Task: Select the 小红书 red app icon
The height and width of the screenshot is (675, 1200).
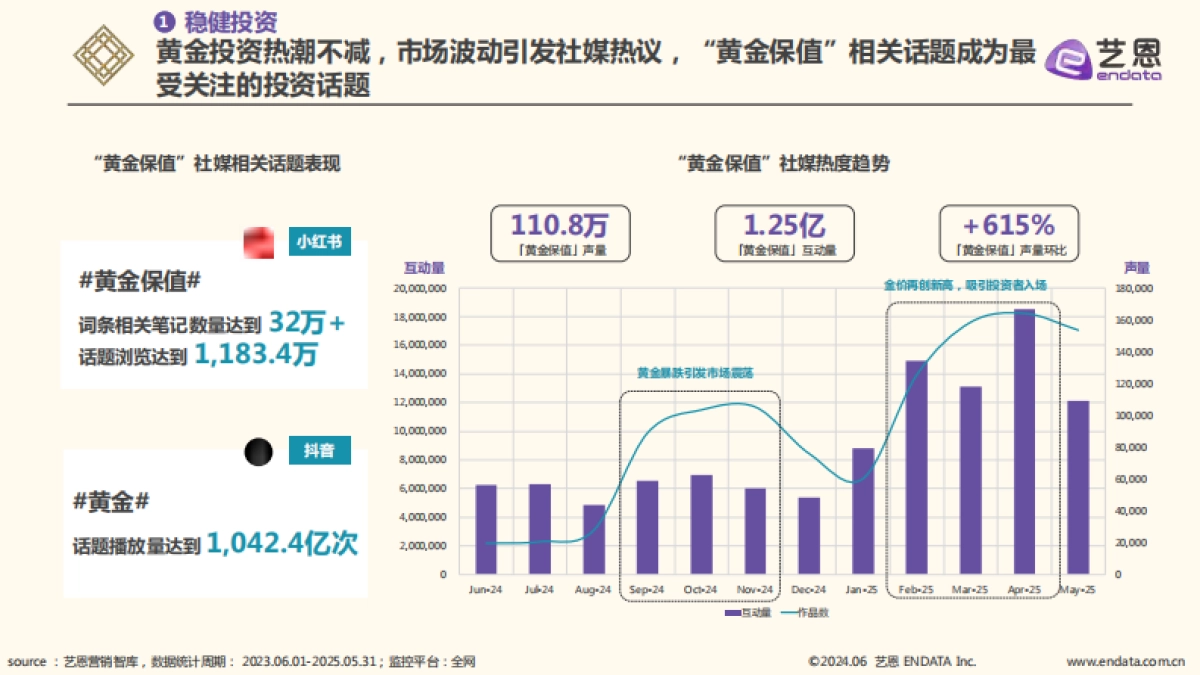Action: (259, 243)
